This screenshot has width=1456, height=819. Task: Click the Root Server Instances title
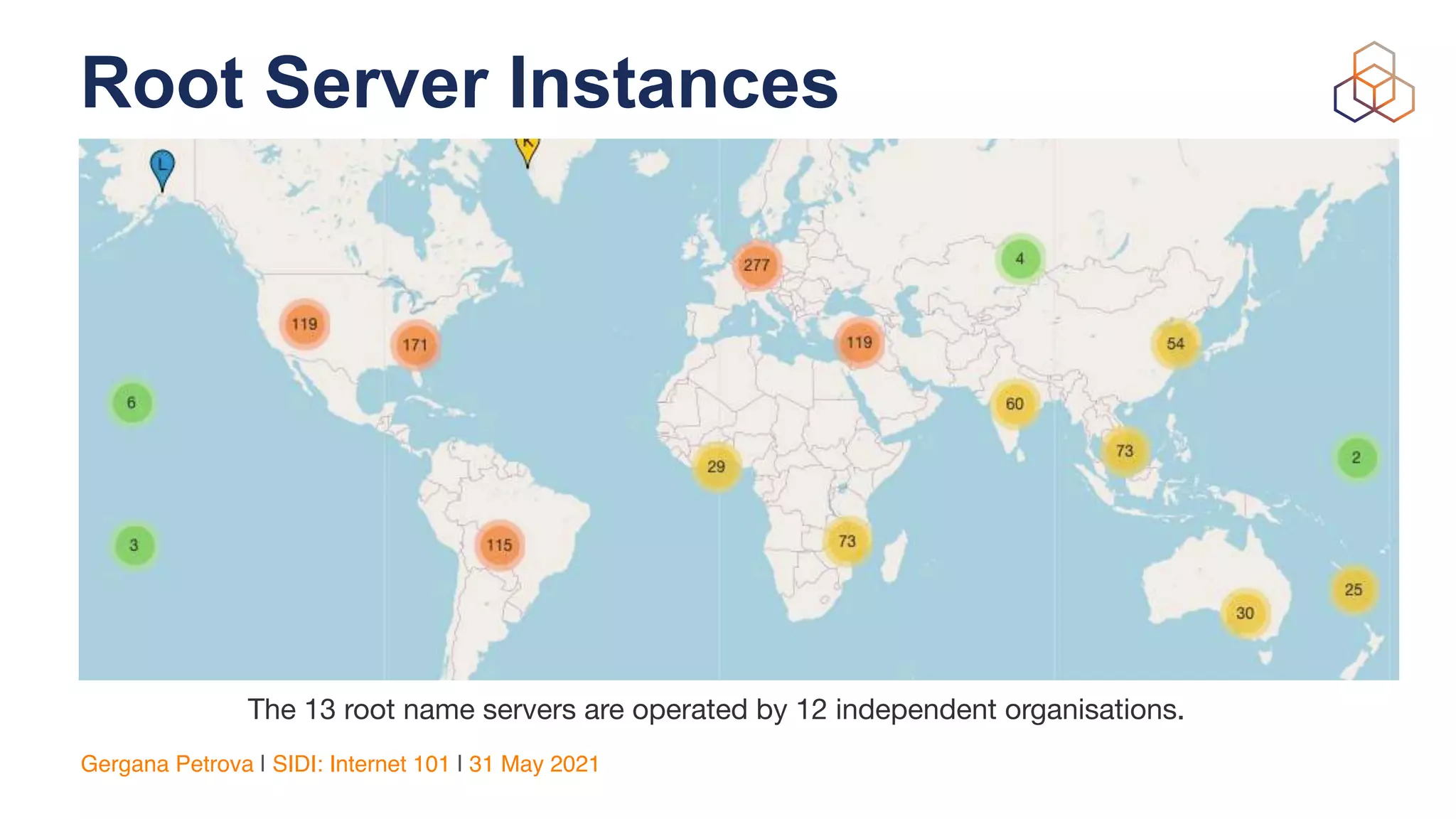point(460,82)
